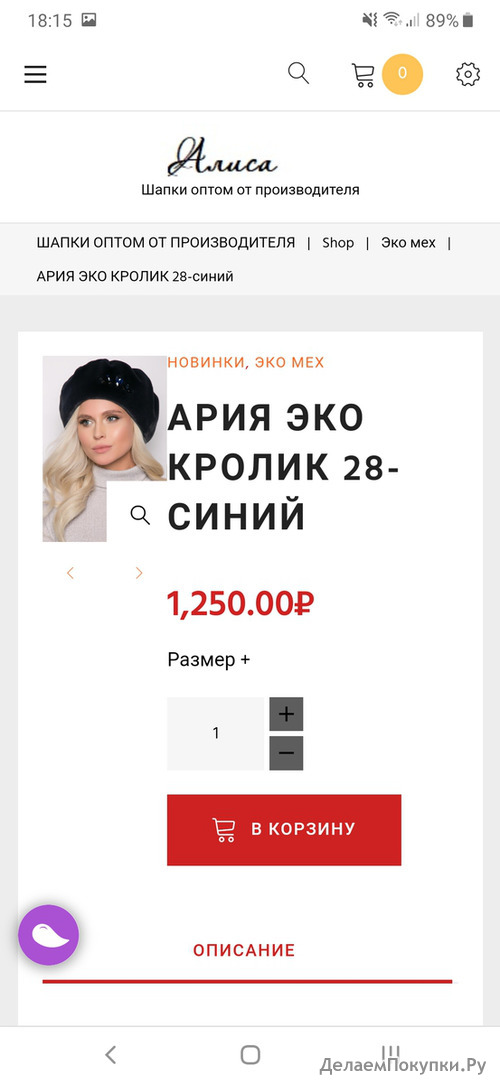
Task: Select the ОПИСАНИЕ tab
Action: (x=244, y=950)
